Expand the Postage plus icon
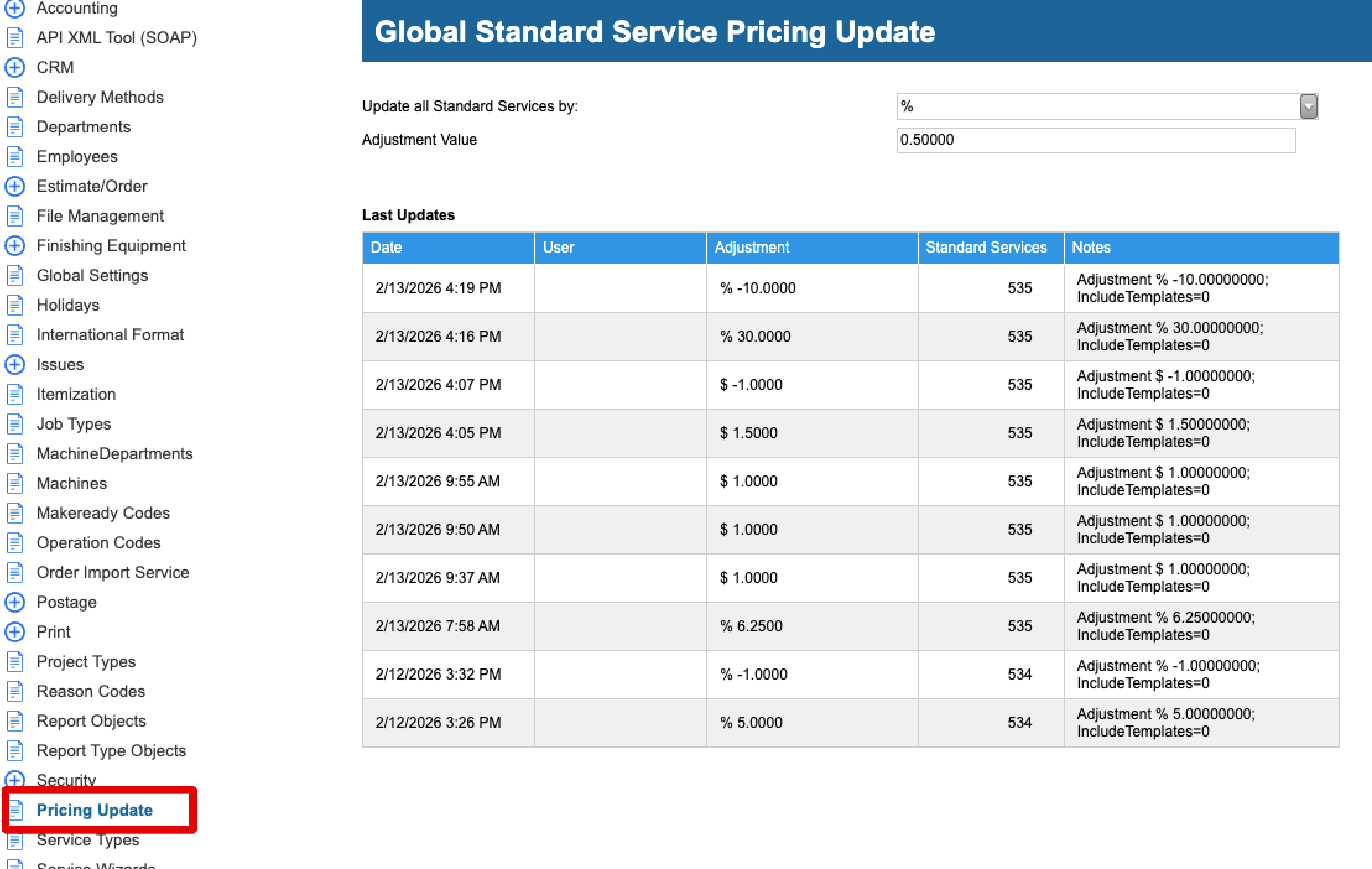 coord(15,602)
